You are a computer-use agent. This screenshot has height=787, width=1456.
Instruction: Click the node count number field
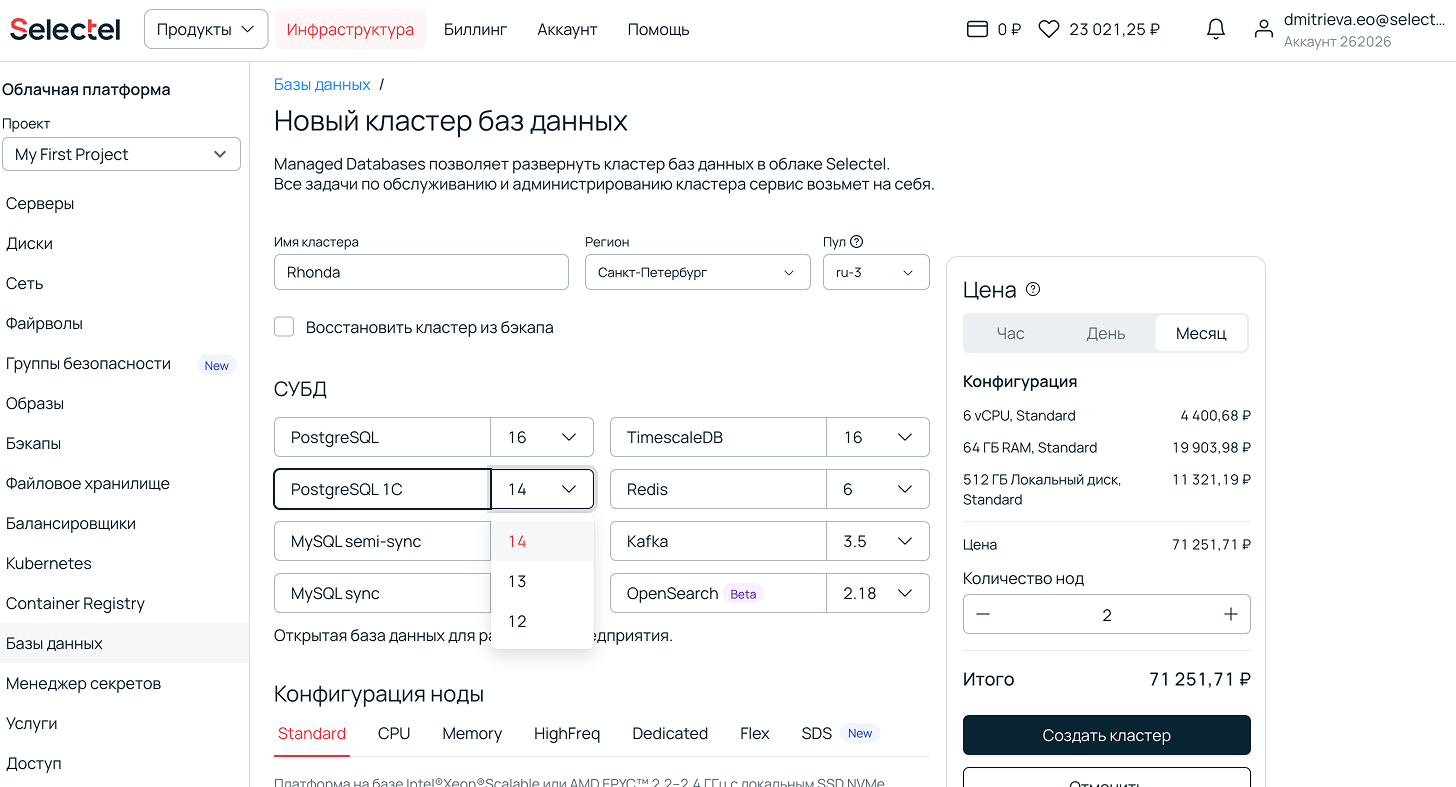[x=1107, y=615]
